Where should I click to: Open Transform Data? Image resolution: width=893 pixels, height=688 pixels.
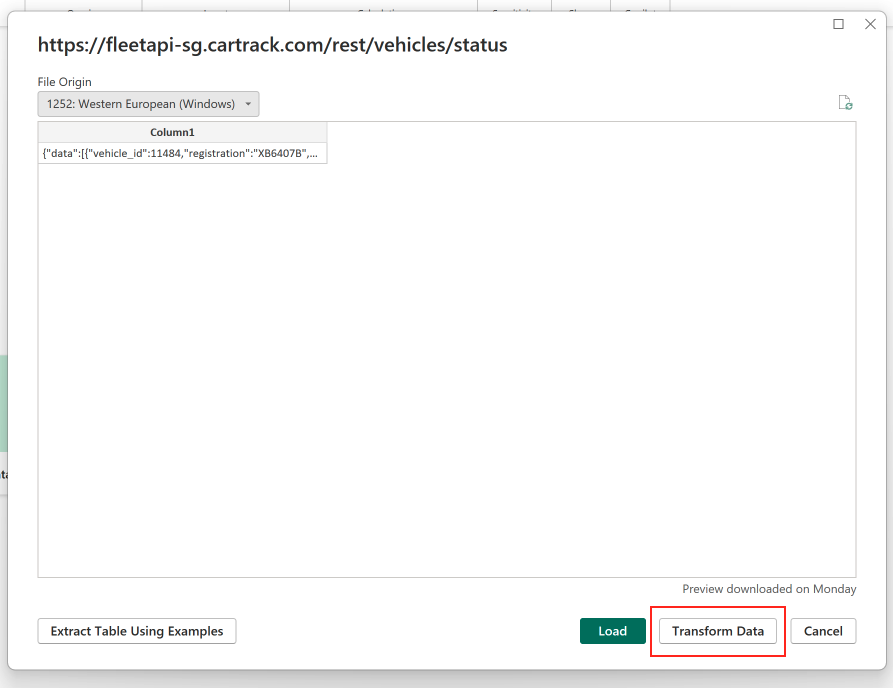click(717, 631)
